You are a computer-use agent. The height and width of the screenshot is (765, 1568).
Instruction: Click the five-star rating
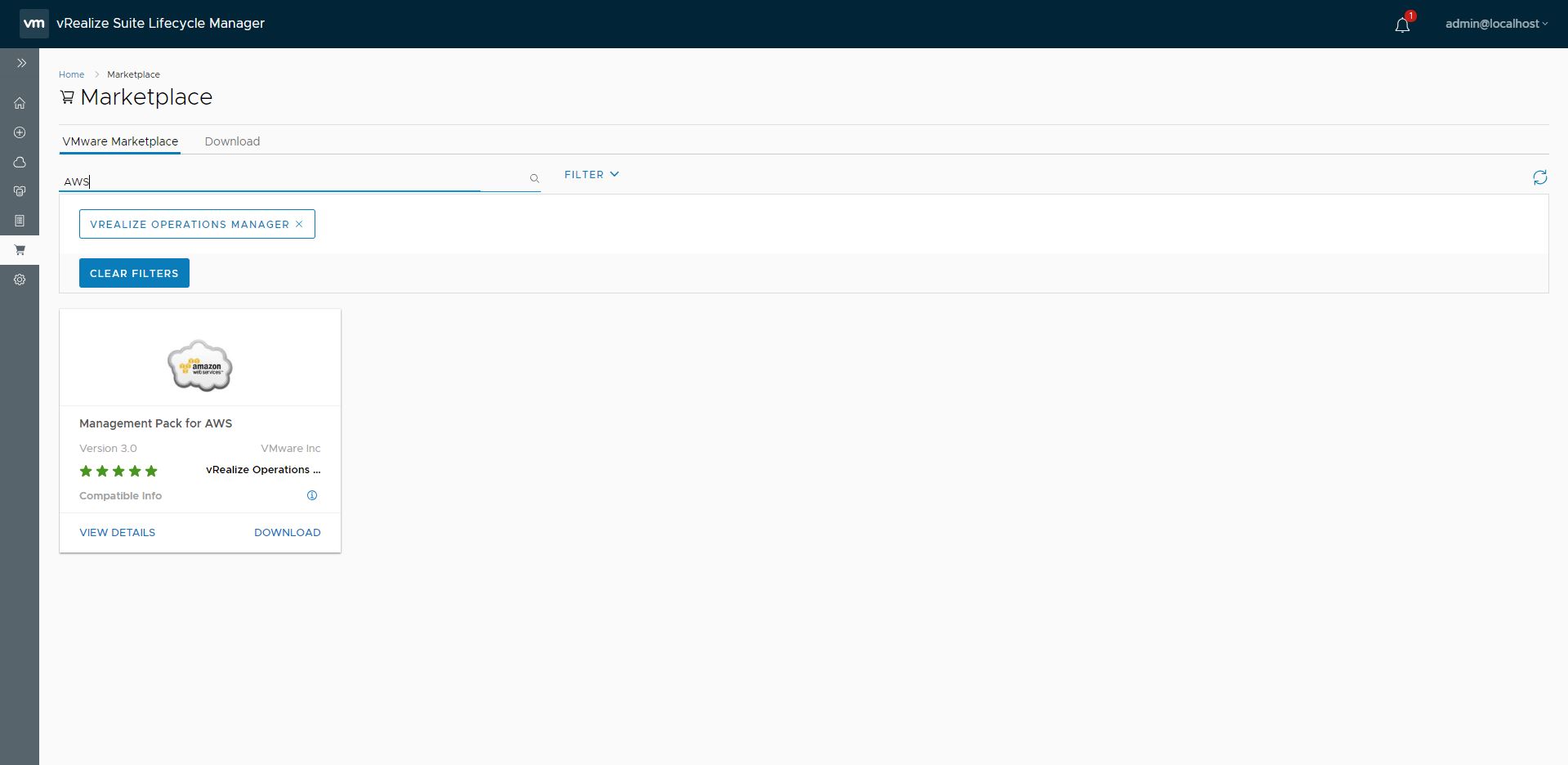(x=118, y=471)
